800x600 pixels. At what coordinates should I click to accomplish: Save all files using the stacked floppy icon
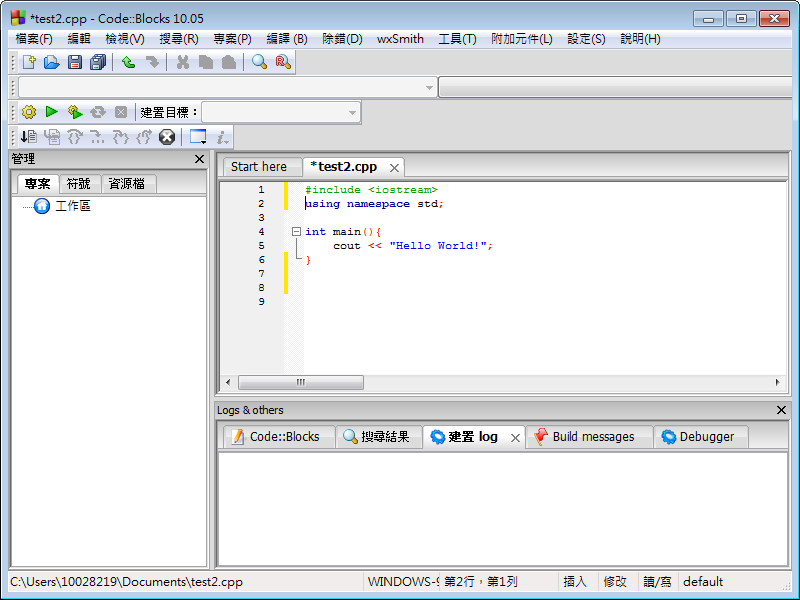[x=98, y=62]
